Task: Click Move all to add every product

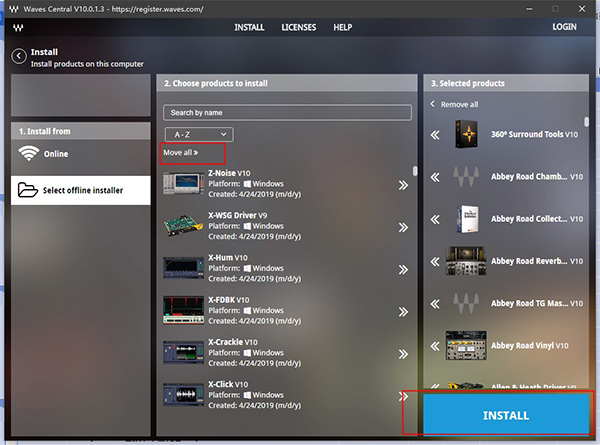Action: (x=181, y=153)
